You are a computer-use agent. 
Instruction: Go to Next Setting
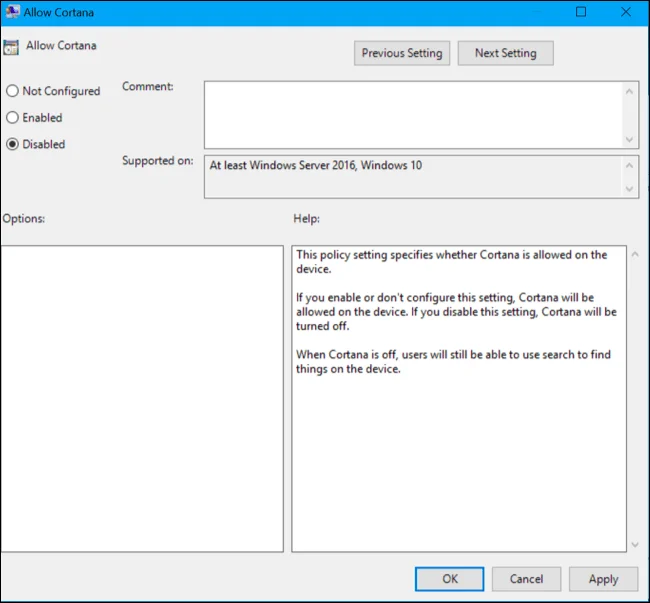point(505,53)
